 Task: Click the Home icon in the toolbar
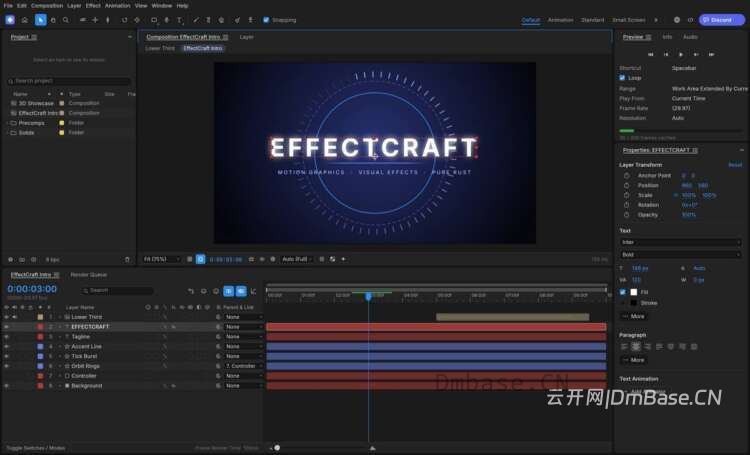click(25, 20)
